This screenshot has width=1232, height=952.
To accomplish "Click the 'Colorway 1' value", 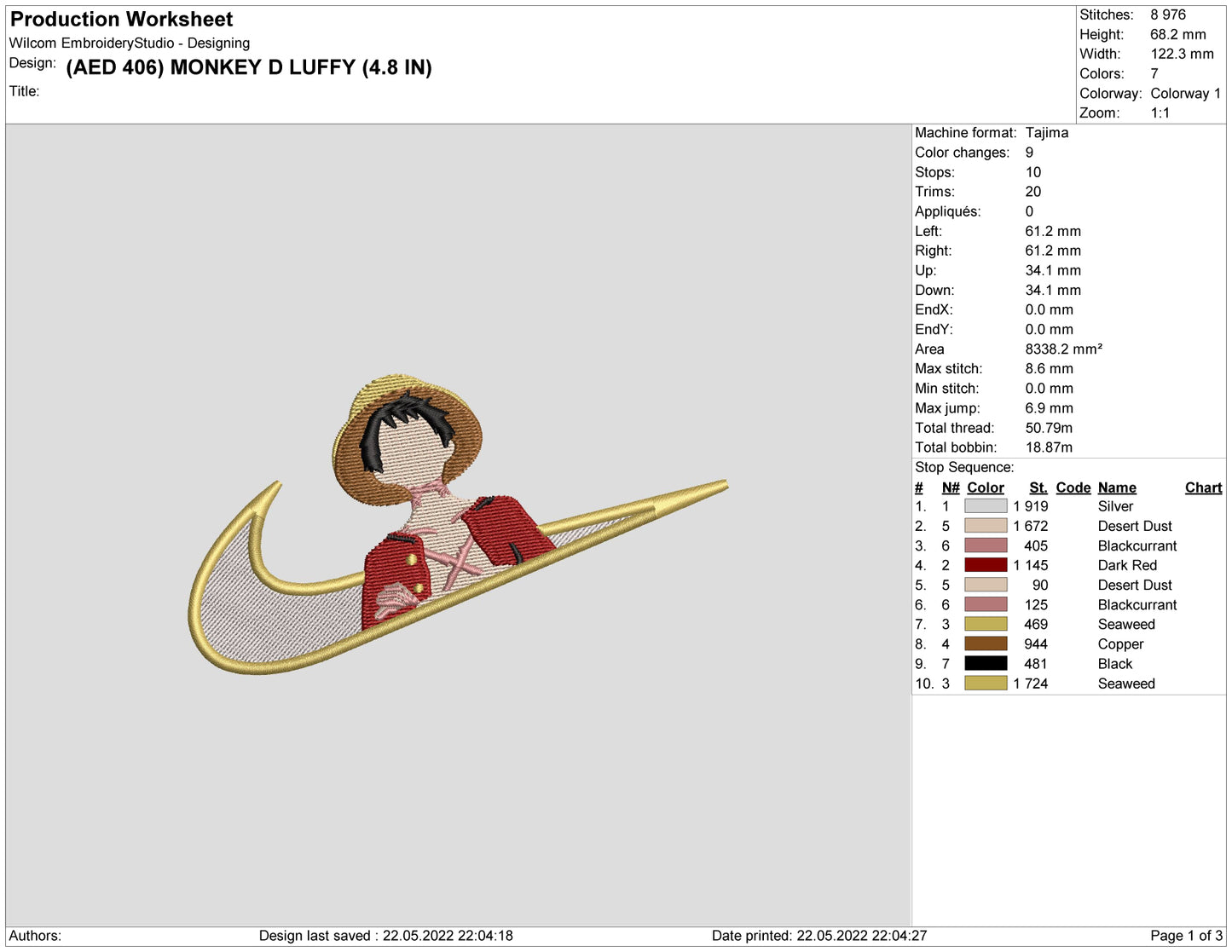I will tap(1186, 94).
